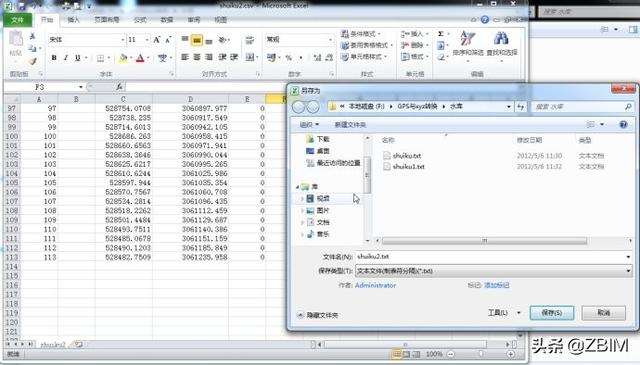Click New Folder (新建文件夹)
The image size is (640, 365).
350,125
